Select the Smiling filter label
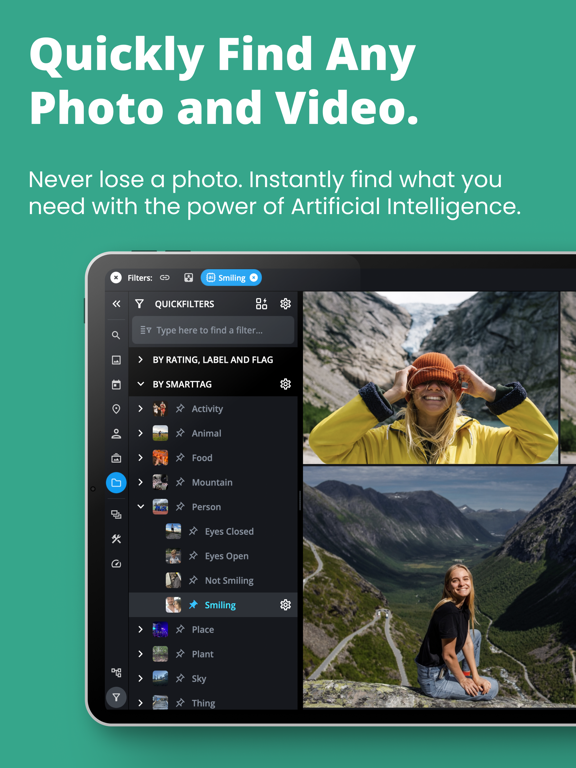The height and width of the screenshot is (768, 576). click(220, 605)
